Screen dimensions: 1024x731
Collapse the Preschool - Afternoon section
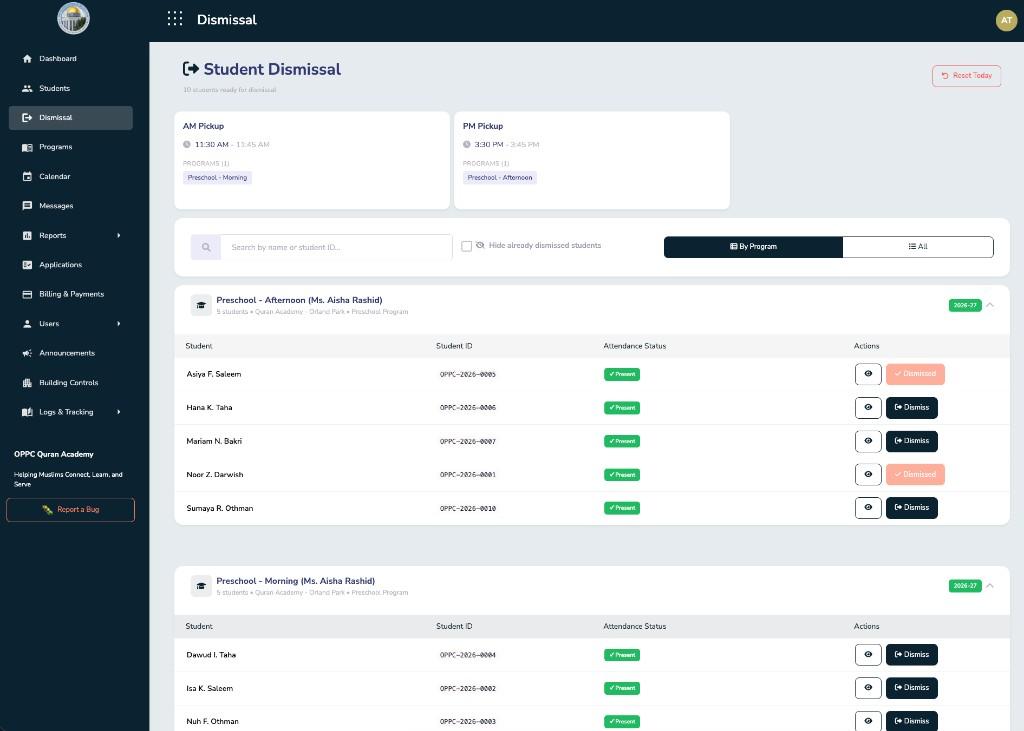coord(990,305)
